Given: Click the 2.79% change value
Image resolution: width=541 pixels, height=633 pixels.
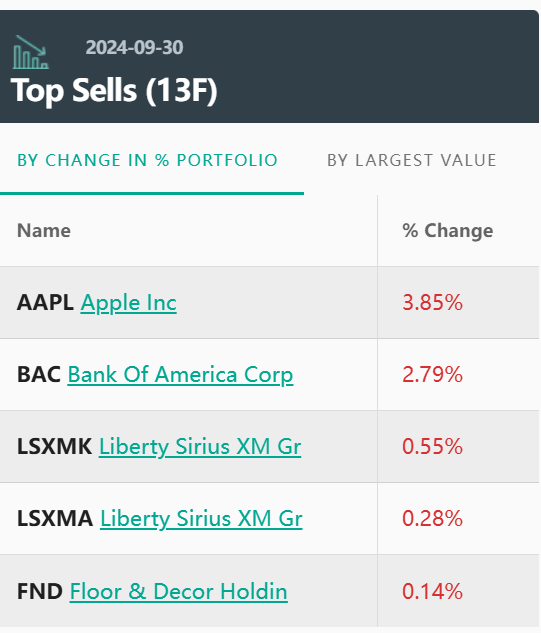Looking at the screenshot, I should tap(432, 375).
